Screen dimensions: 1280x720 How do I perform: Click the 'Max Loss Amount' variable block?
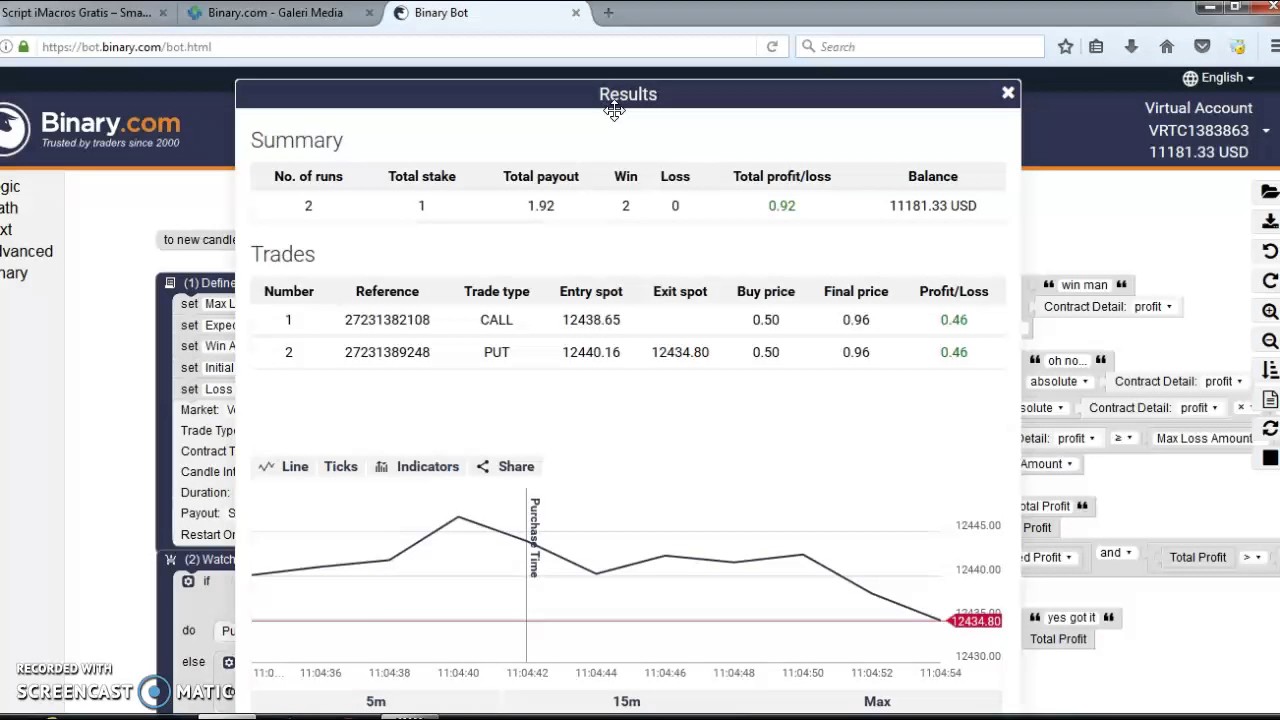tap(1203, 438)
